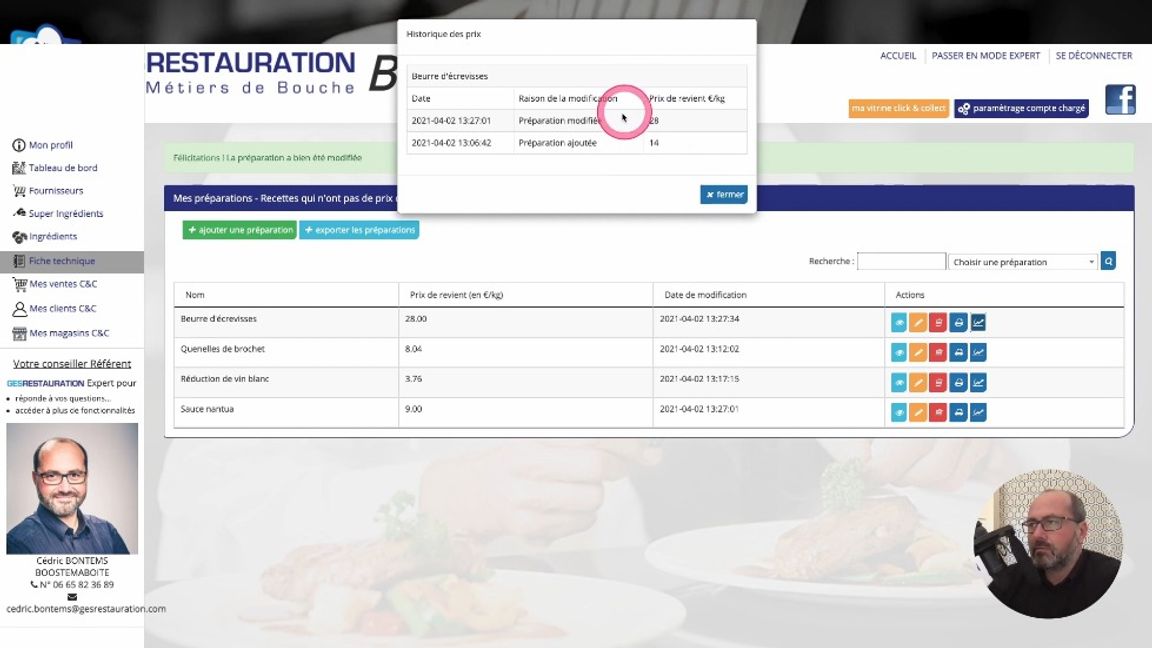Click the blue search magnifier button

click(1109, 261)
